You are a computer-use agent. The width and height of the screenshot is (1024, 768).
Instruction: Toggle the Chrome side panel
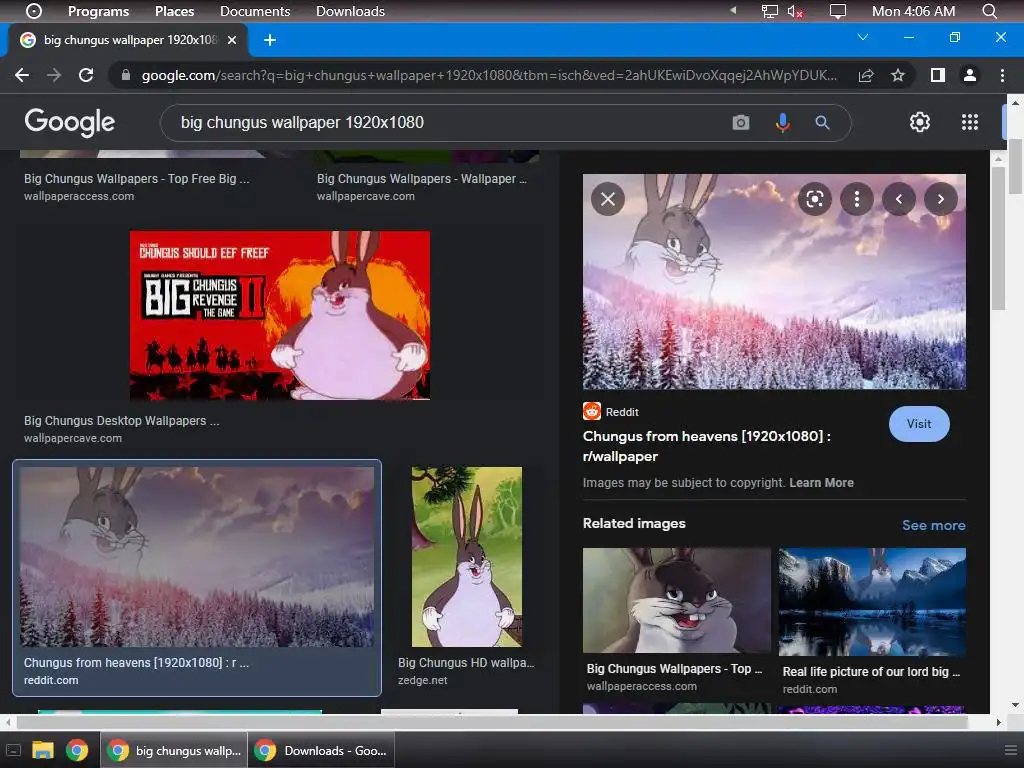(938, 75)
